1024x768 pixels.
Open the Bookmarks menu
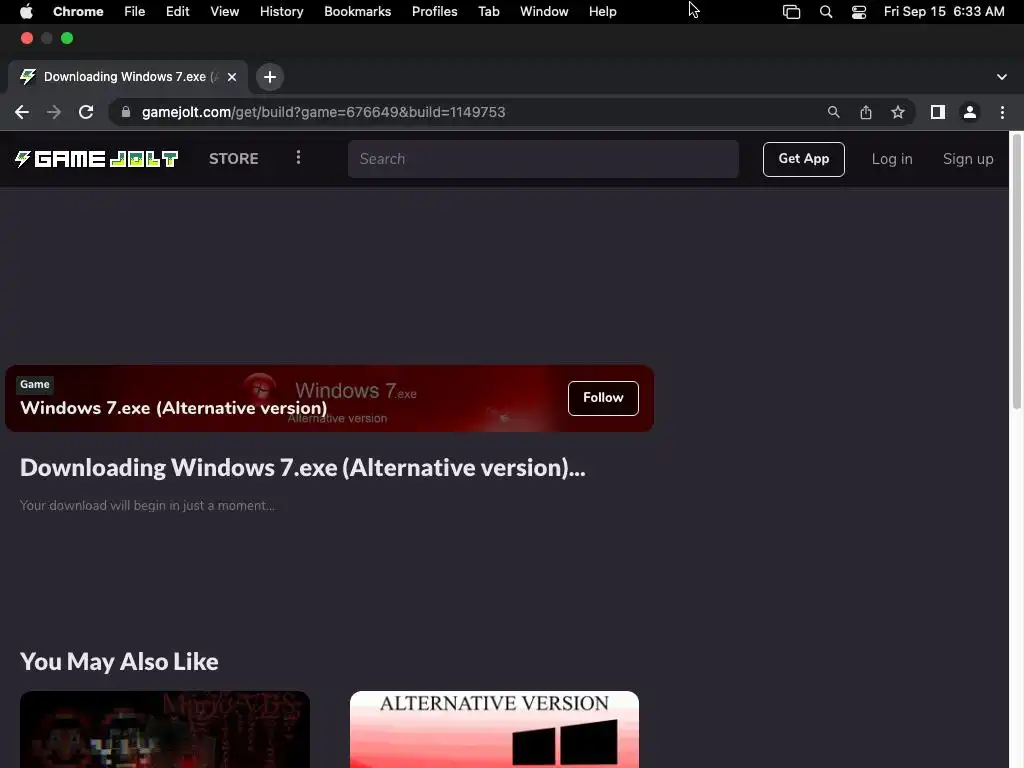tap(357, 12)
